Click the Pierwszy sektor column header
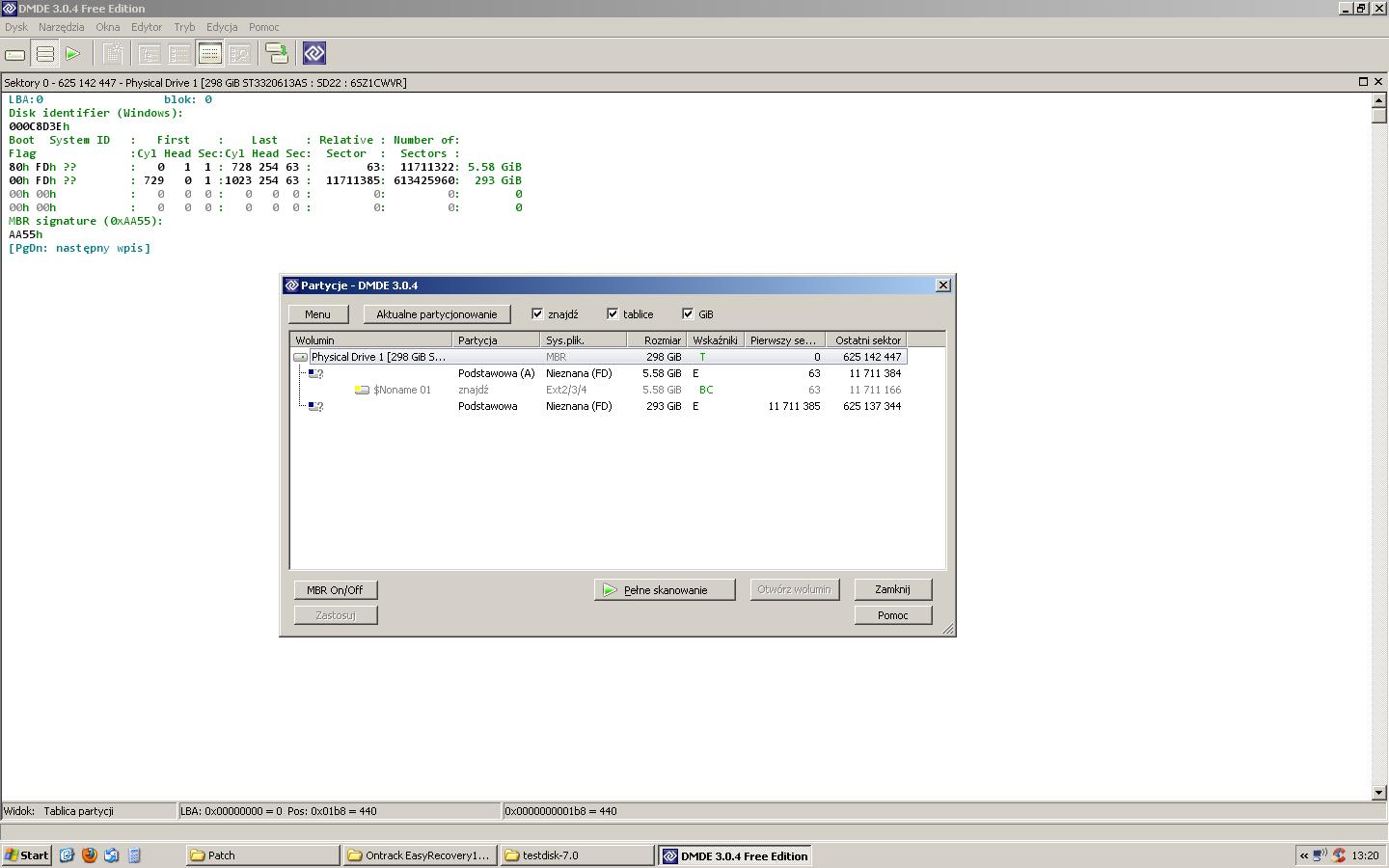Image resolution: width=1389 pixels, height=868 pixels. click(784, 339)
